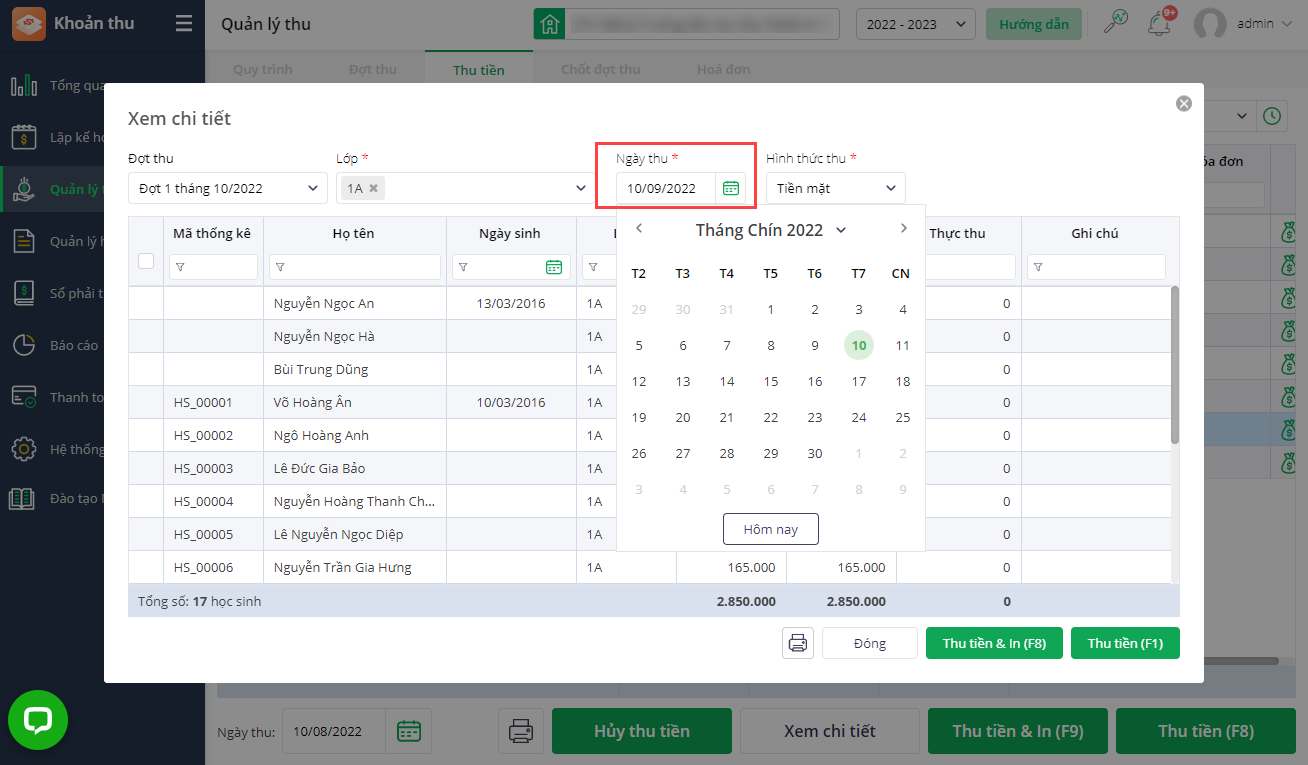Go to previous month in the calendar

(639, 229)
